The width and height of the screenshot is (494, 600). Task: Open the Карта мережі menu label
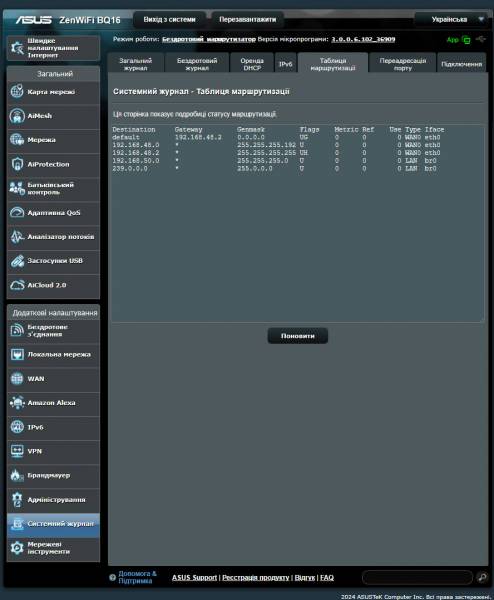click(x=51, y=92)
